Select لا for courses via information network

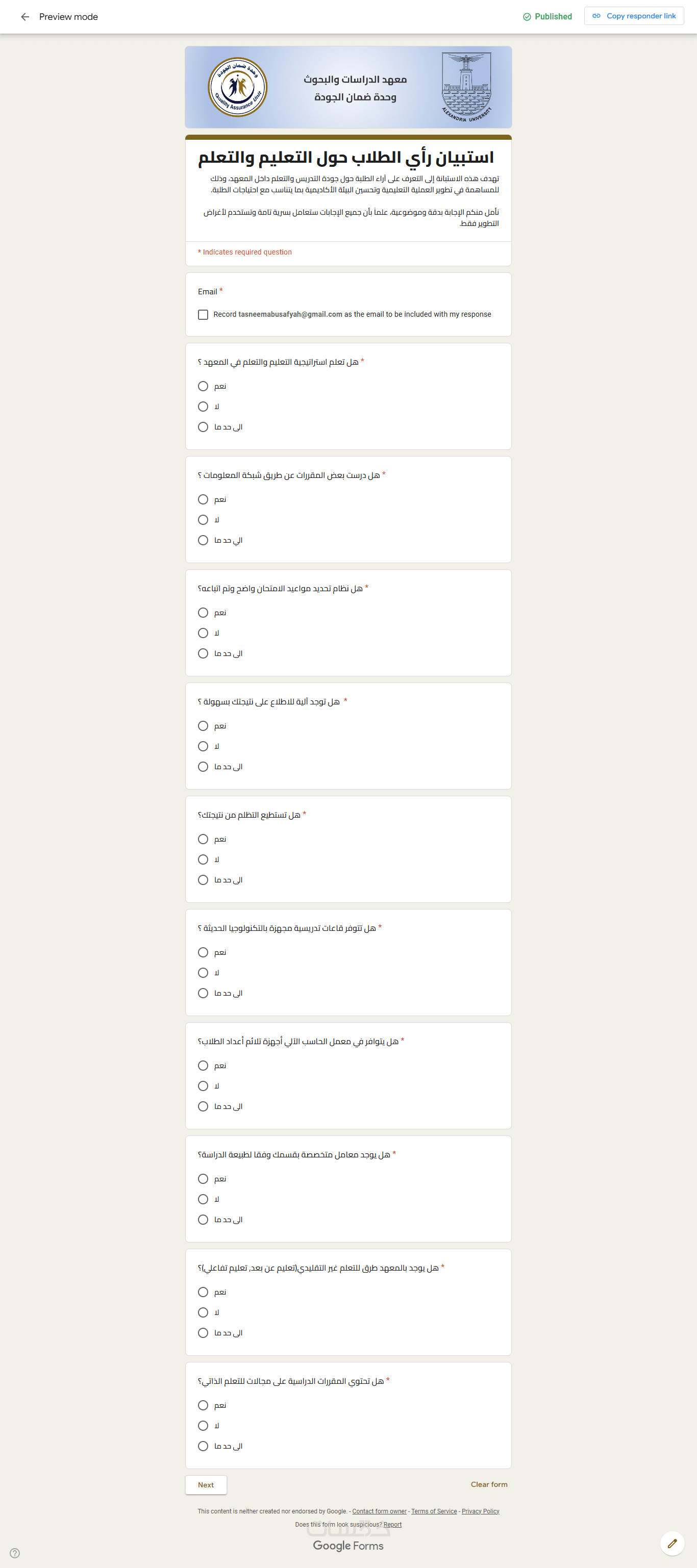(x=203, y=520)
